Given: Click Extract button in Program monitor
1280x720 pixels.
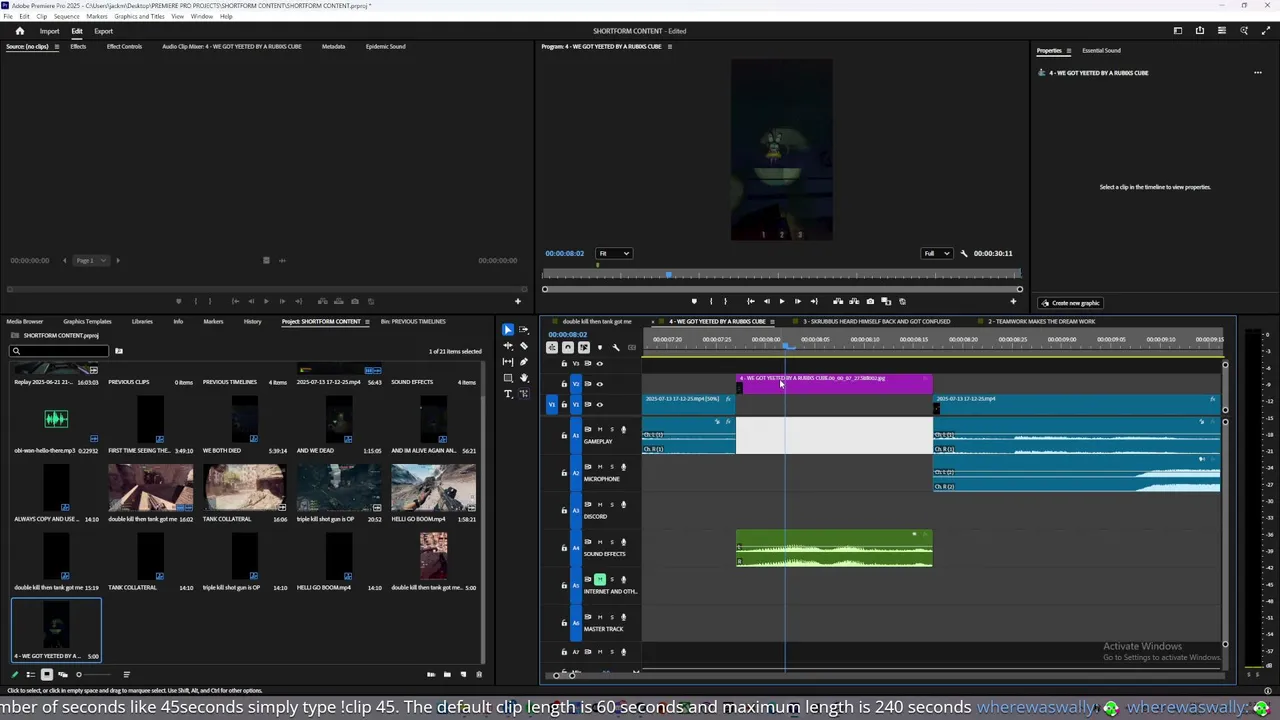Looking at the screenshot, I should (854, 301).
